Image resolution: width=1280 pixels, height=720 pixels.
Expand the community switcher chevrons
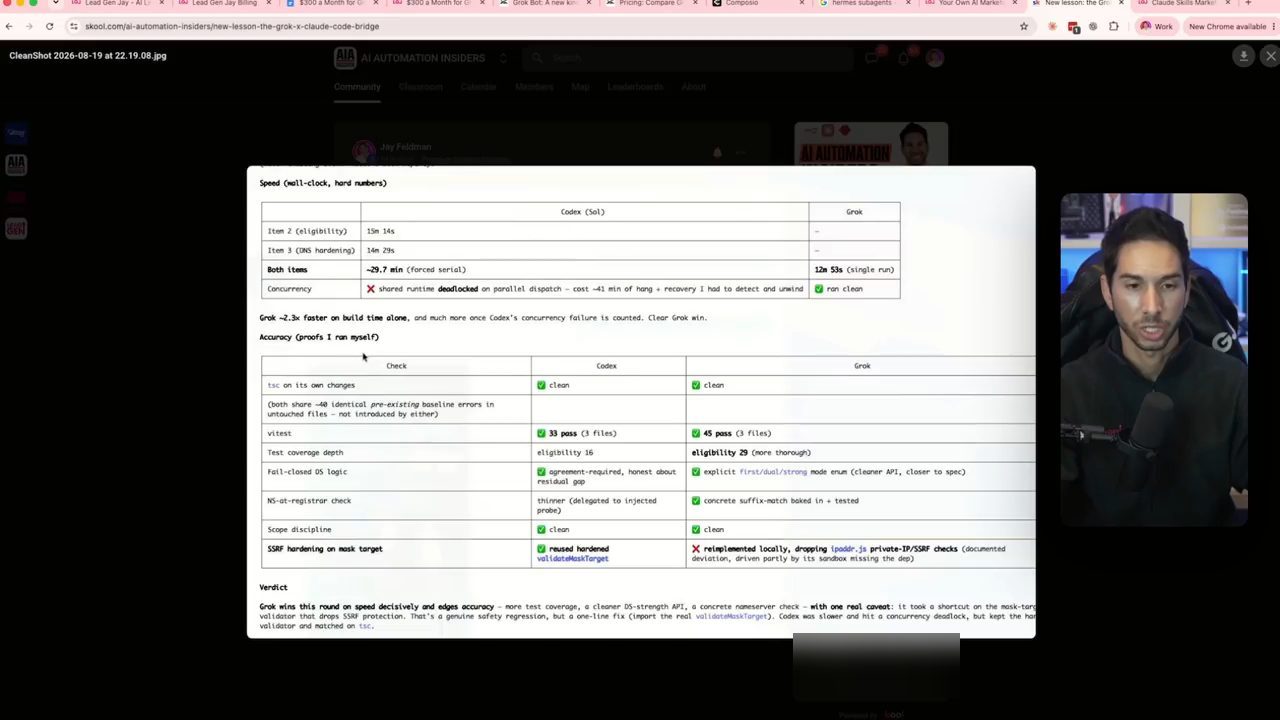[503, 58]
